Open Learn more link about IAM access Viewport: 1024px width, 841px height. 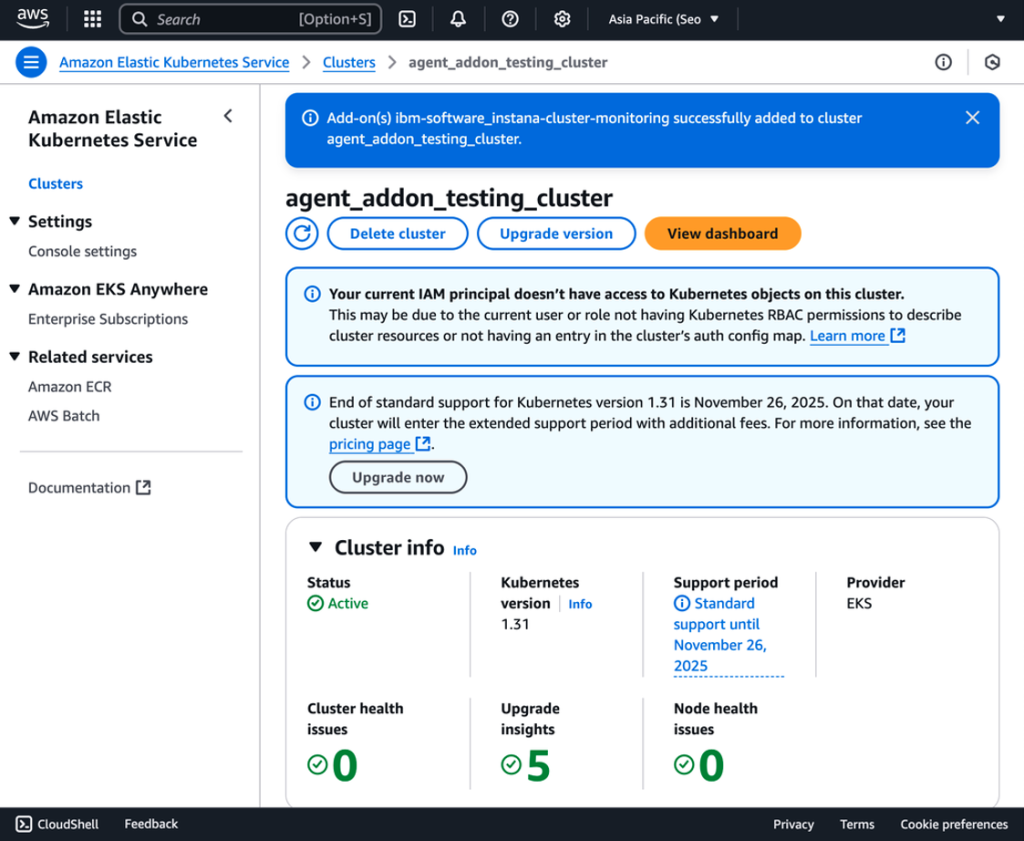click(x=857, y=336)
